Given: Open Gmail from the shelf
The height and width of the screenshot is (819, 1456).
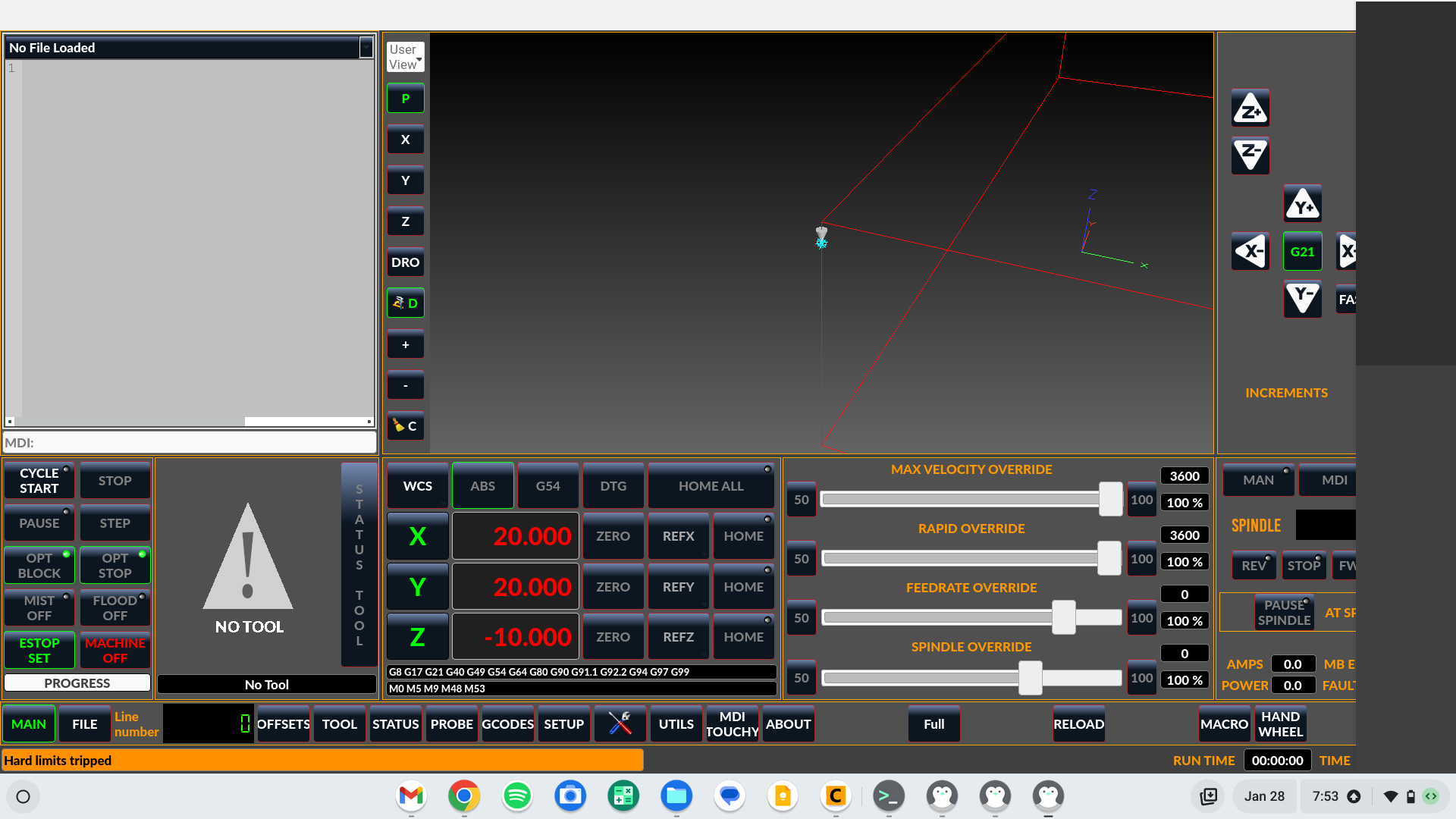Looking at the screenshot, I should click(411, 795).
